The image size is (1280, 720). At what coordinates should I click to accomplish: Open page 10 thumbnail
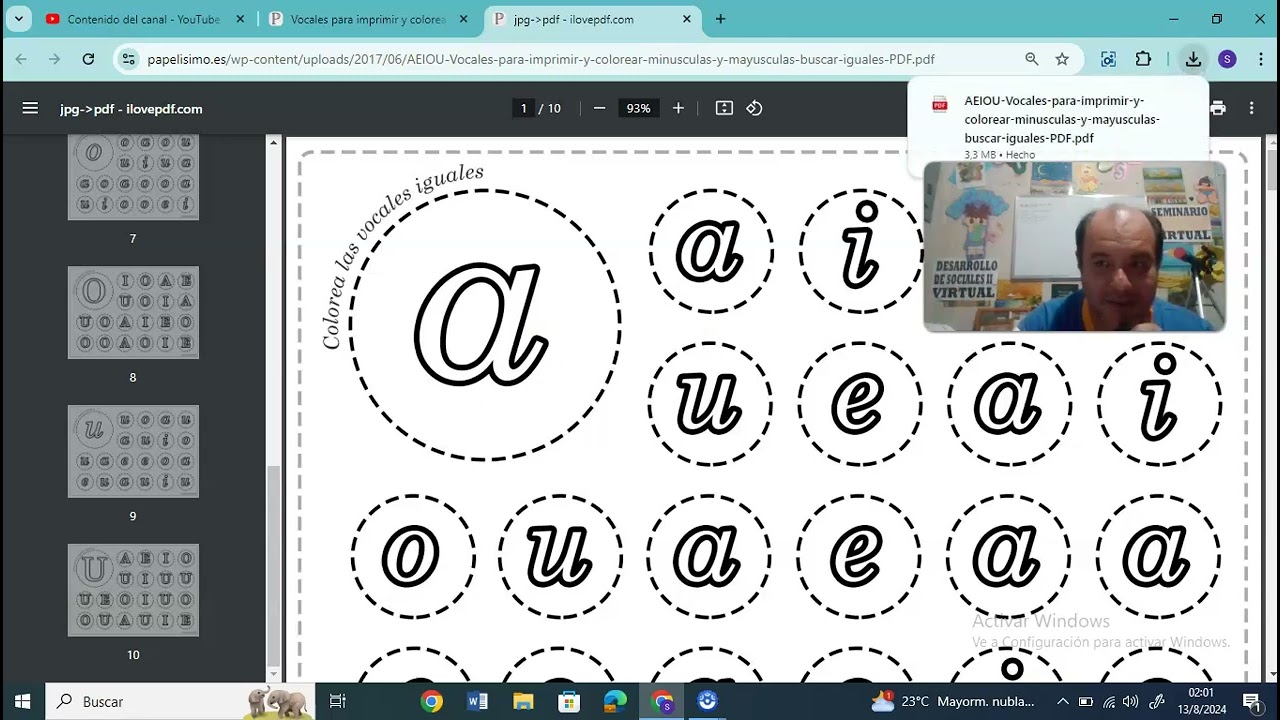click(x=133, y=590)
